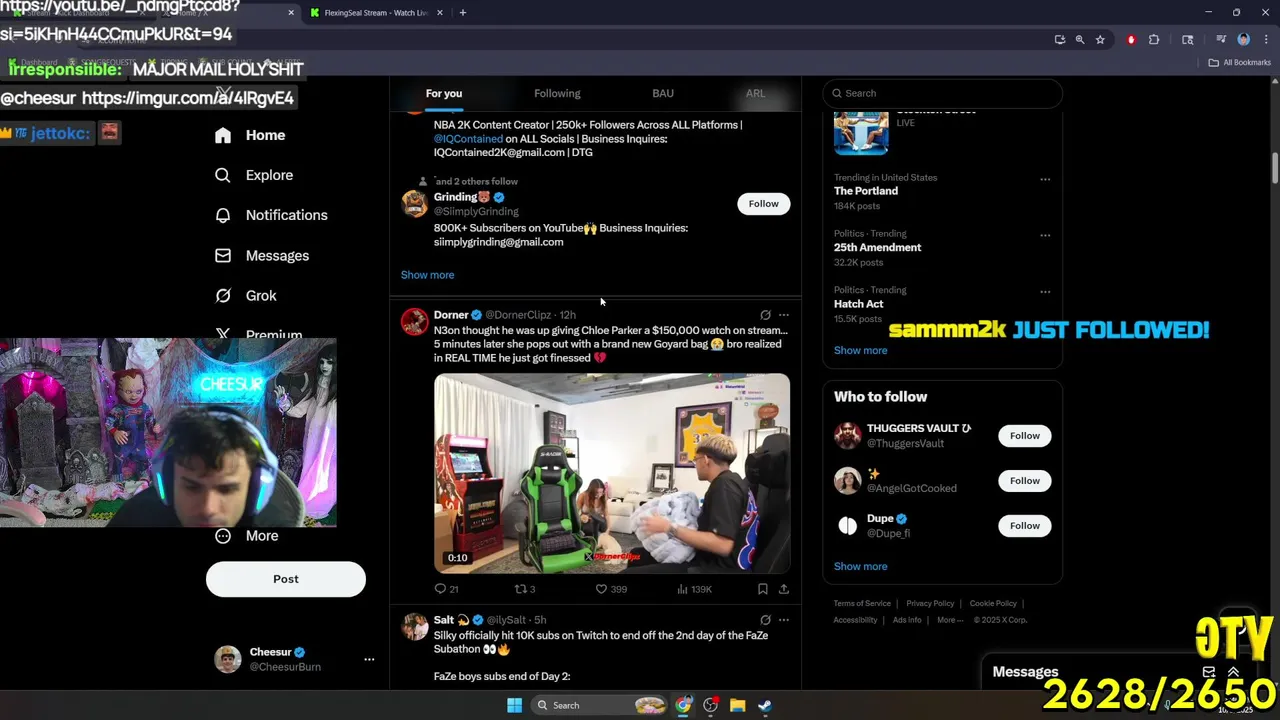Expand the Messages drawer chevron

click(x=1233, y=672)
